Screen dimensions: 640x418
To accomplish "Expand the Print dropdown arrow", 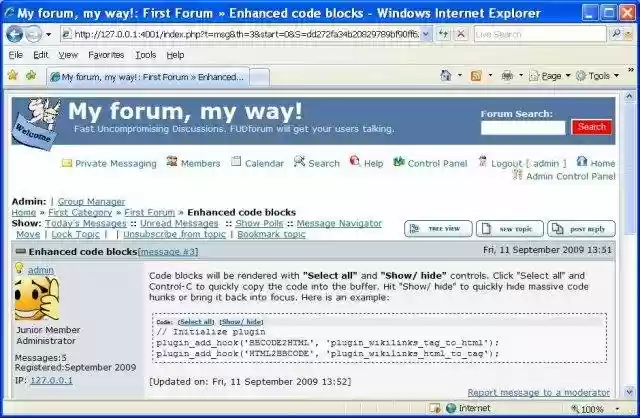I will (x=521, y=76).
